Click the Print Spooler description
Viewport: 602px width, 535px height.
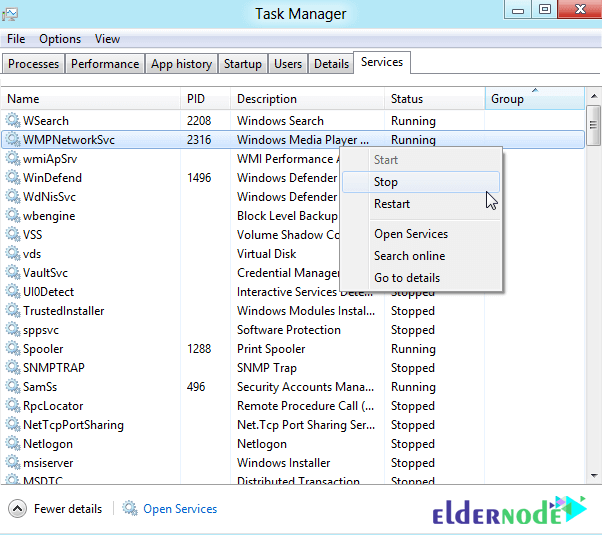pos(271,349)
